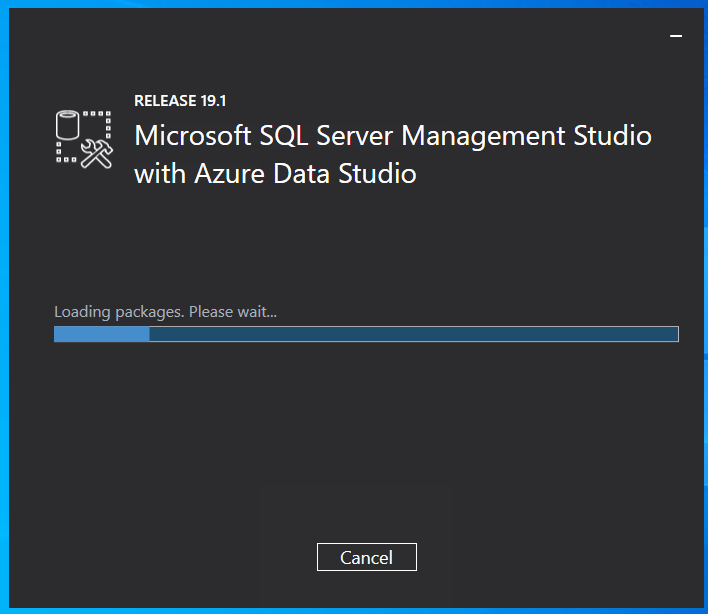Screen dimensions: 708x614
Task: Click the word 'Management' in the title
Action: tap(483, 136)
